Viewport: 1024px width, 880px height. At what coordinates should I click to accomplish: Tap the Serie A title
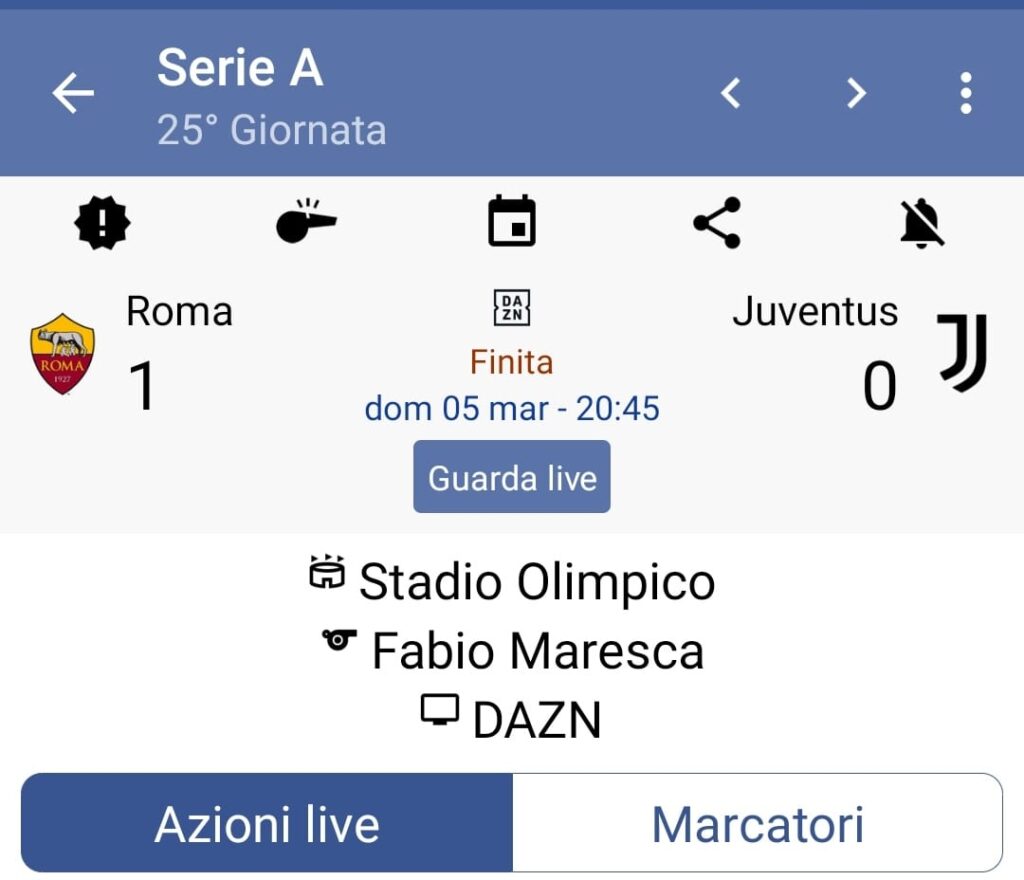pyautogui.click(x=240, y=68)
